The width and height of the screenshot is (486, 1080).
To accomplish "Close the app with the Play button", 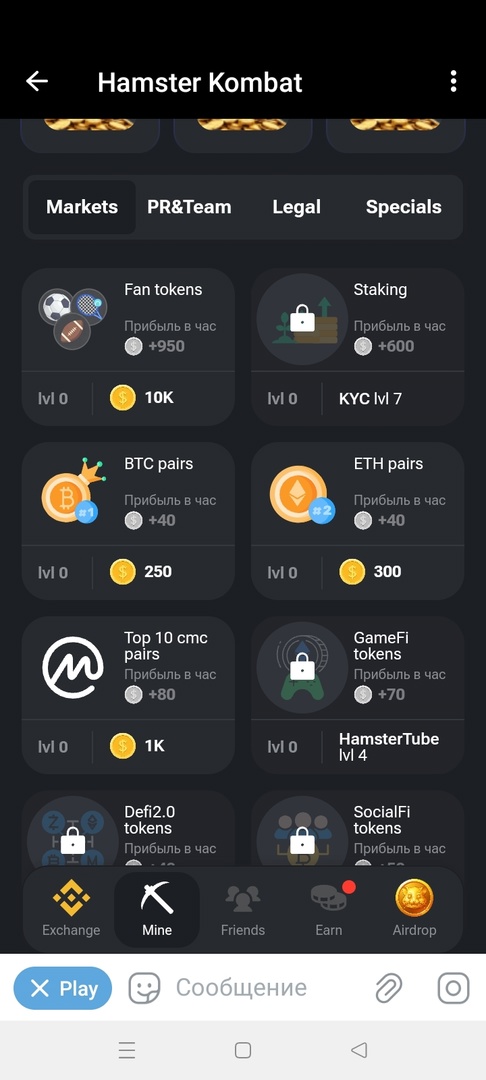I will coord(63,988).
